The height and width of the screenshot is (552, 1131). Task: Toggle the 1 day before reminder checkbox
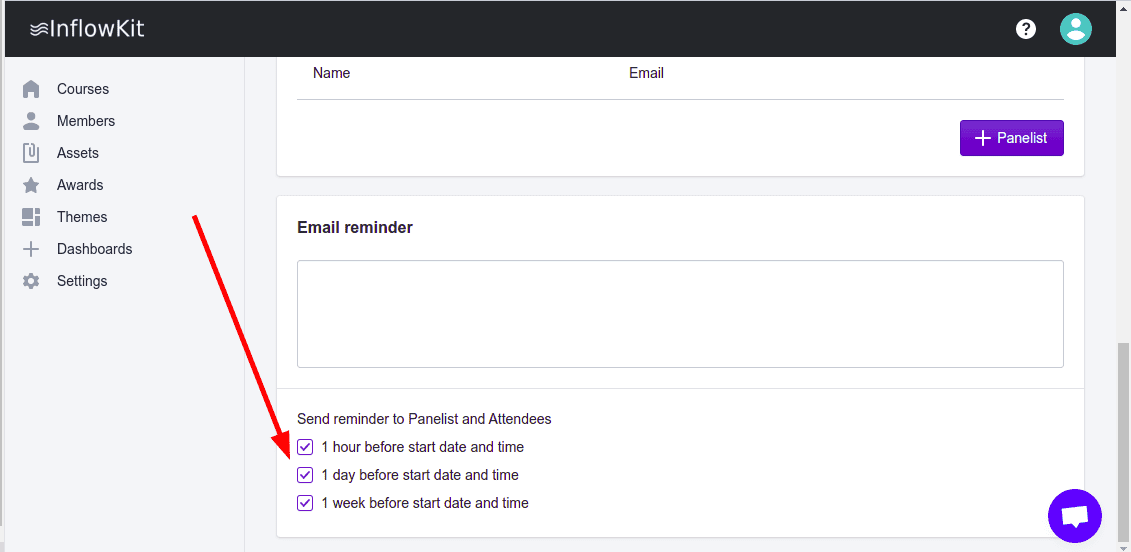tap(305, 475)
